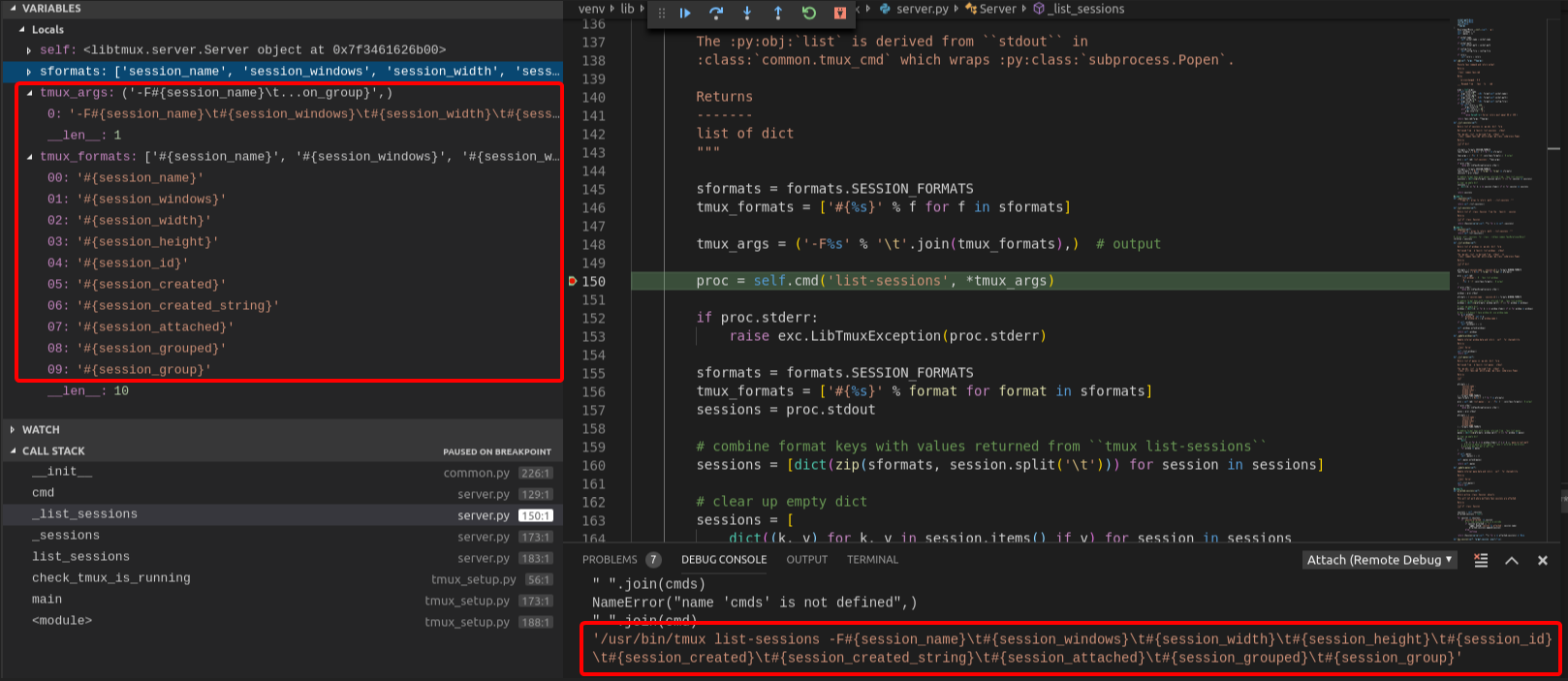Image resolution: width=1568 pixels, height=681 pixels.
Task: Select the cmd call stack frame
Action: pyautogui.click(x=282, y=493)
